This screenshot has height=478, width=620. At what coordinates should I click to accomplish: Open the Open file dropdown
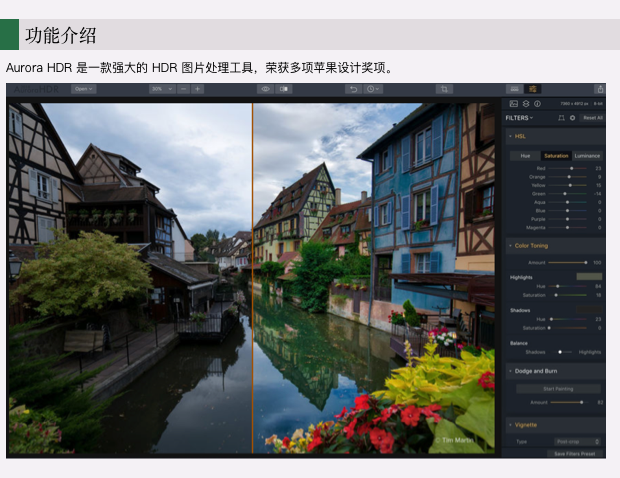point(83,89)
